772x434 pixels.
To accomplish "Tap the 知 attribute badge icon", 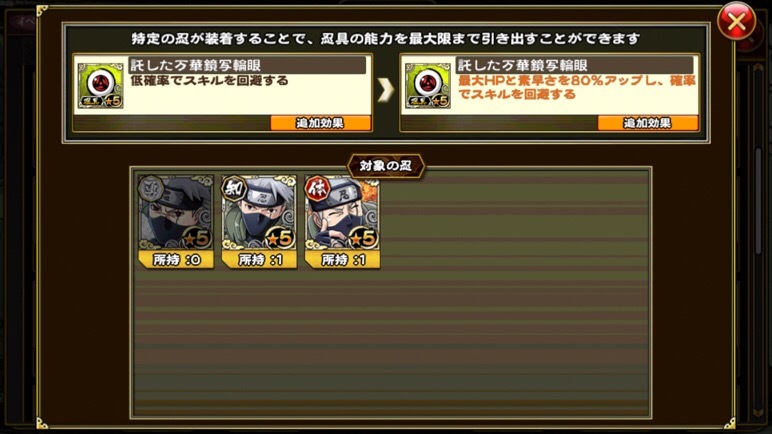I will point(233,189).
